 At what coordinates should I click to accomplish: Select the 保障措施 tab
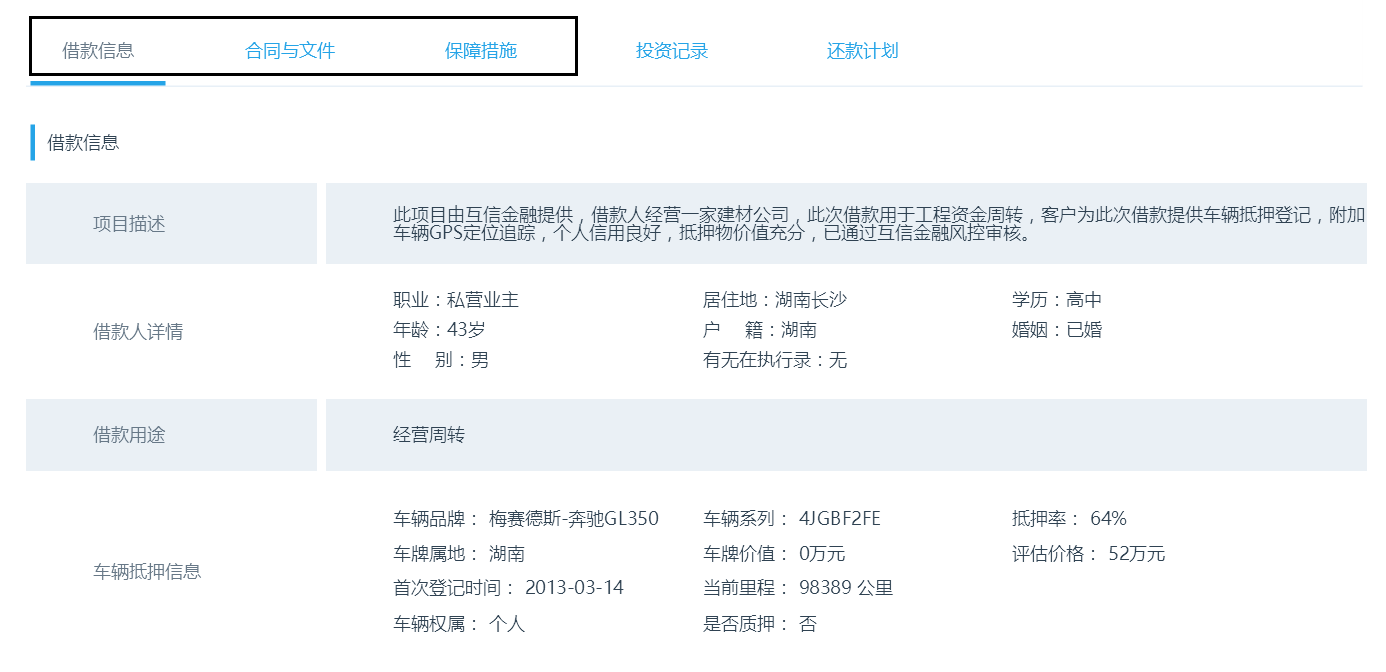pyautogui.click(x=481, y=51)
